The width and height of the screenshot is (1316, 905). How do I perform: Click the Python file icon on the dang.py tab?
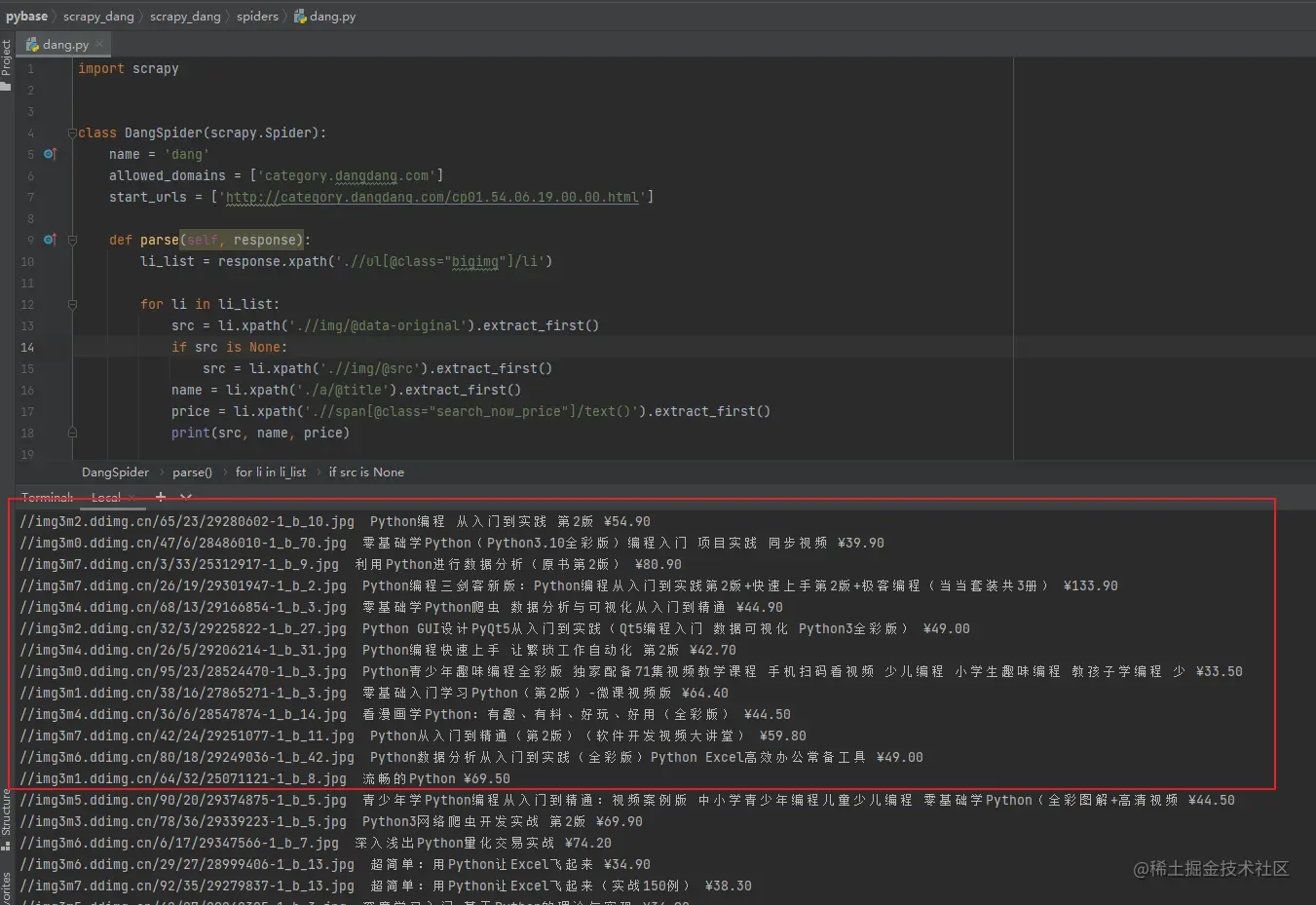coord(32,45)
